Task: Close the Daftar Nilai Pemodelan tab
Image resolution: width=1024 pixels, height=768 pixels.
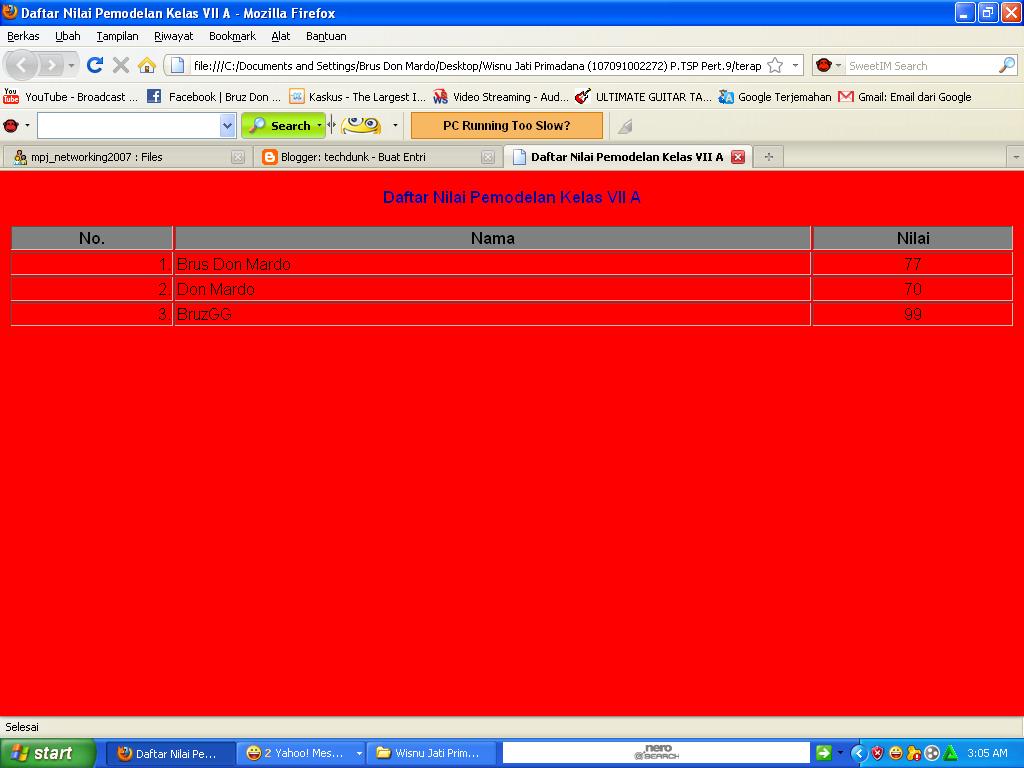Action: tap(738, 157)
